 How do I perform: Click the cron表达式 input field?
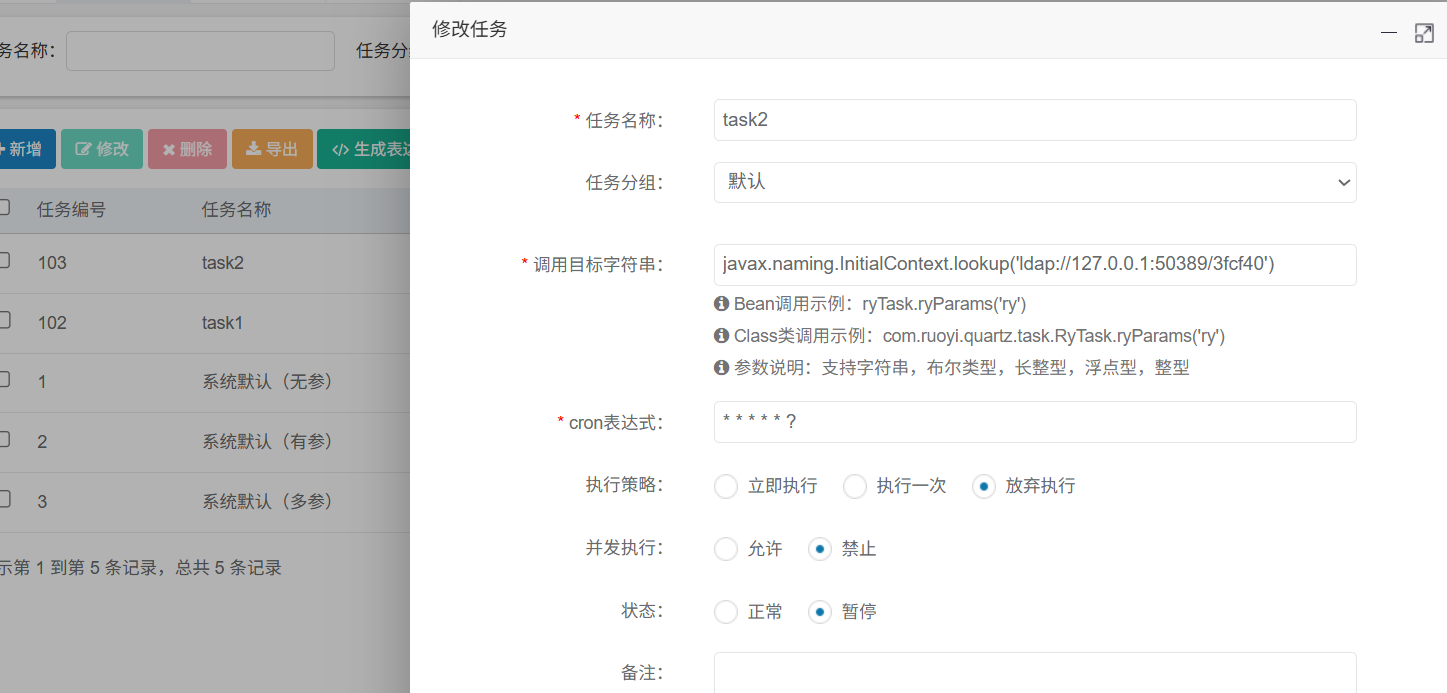(1035, 422)
